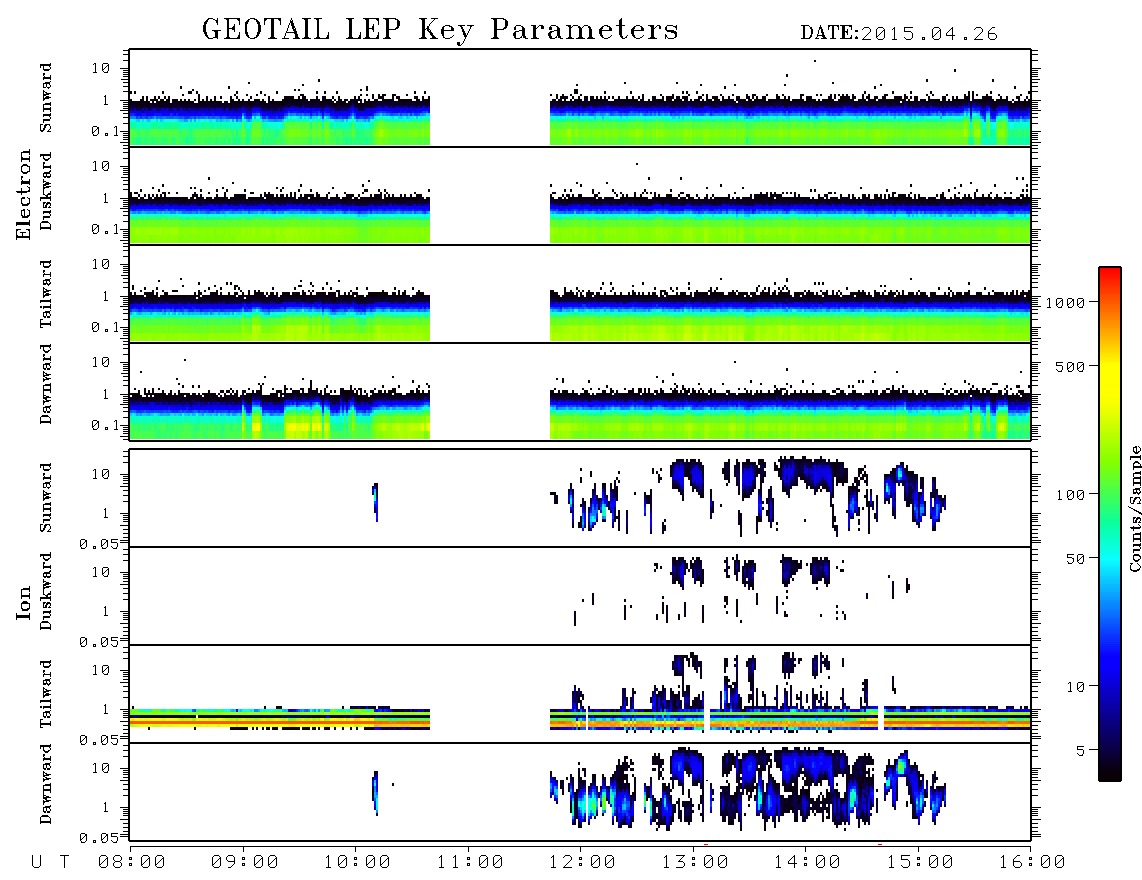This screenshot has width=1142, height=880.
Task: Click the Ion Tailward panel label
Action: pyautogui.click(x=46, y=694)
